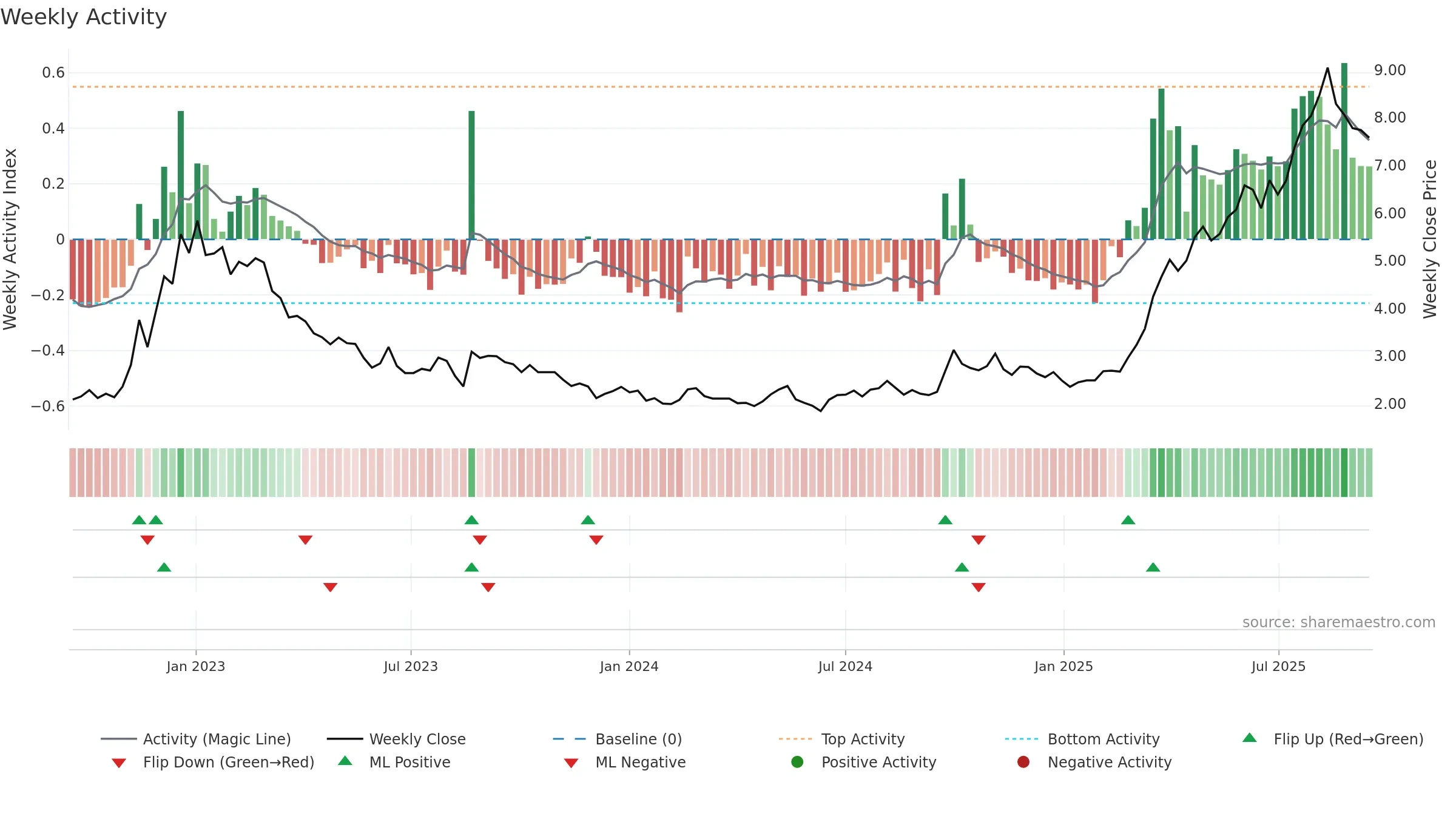Click the orange Top Activity dashed line sample
Screen dimensions: 1456x819
click(795, 739)
